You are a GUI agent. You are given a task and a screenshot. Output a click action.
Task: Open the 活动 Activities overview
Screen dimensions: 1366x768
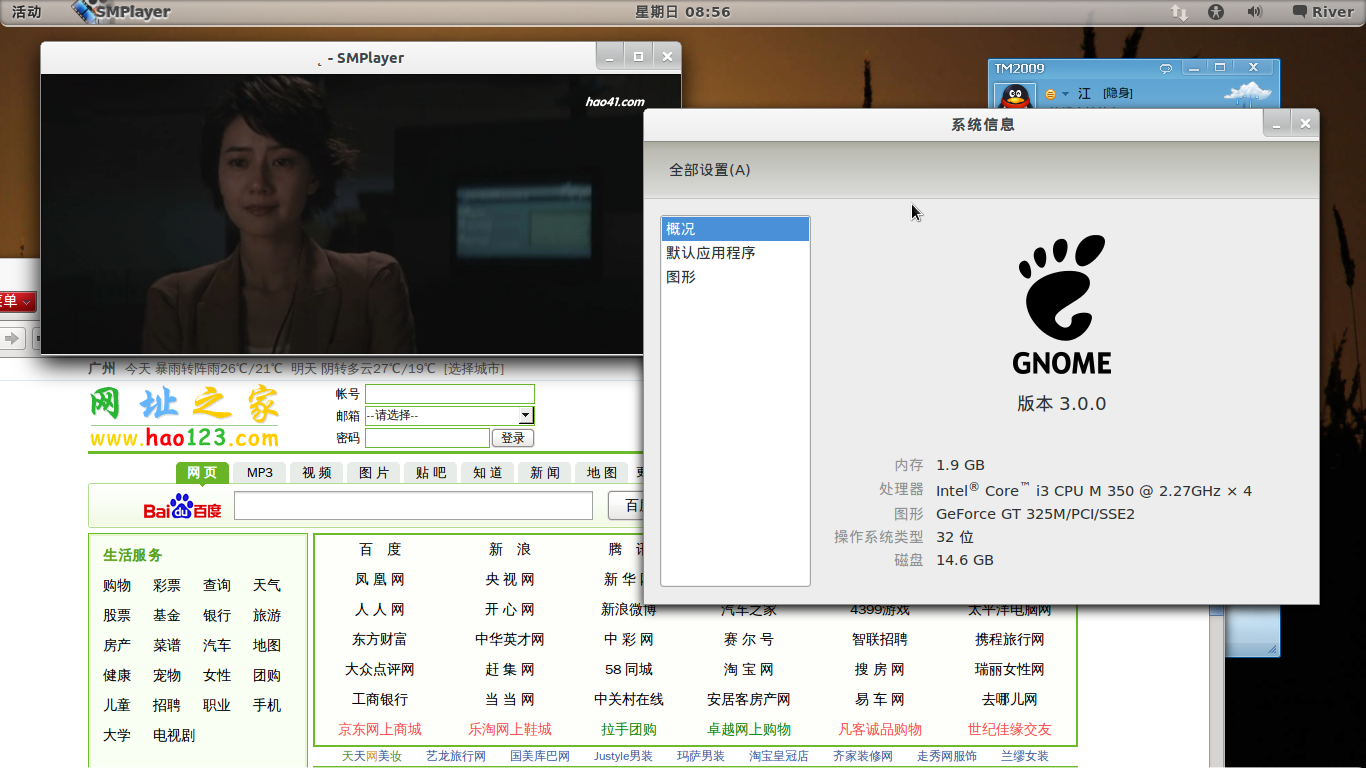[27, 12]
